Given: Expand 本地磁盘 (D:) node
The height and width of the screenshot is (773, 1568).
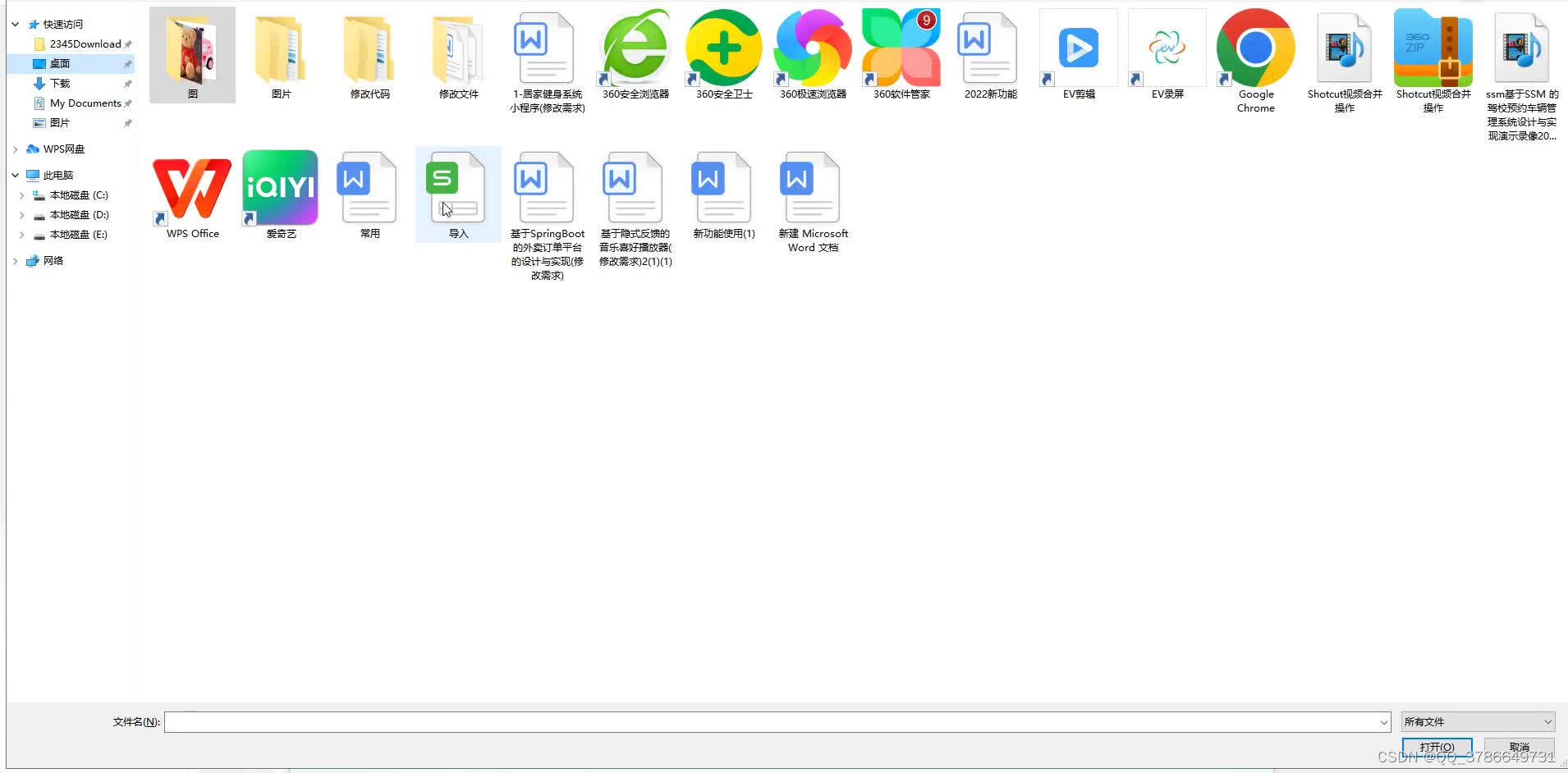Looking at the screenshot, I should pyautogui.click(x=21, y=215).
